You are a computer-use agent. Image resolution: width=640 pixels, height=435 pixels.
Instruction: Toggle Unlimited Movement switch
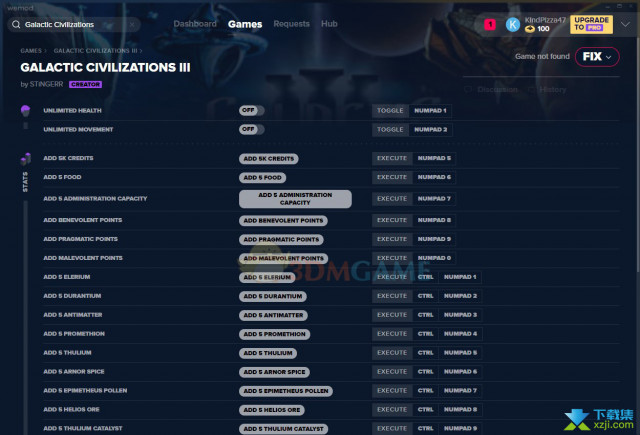coord(251,129)
